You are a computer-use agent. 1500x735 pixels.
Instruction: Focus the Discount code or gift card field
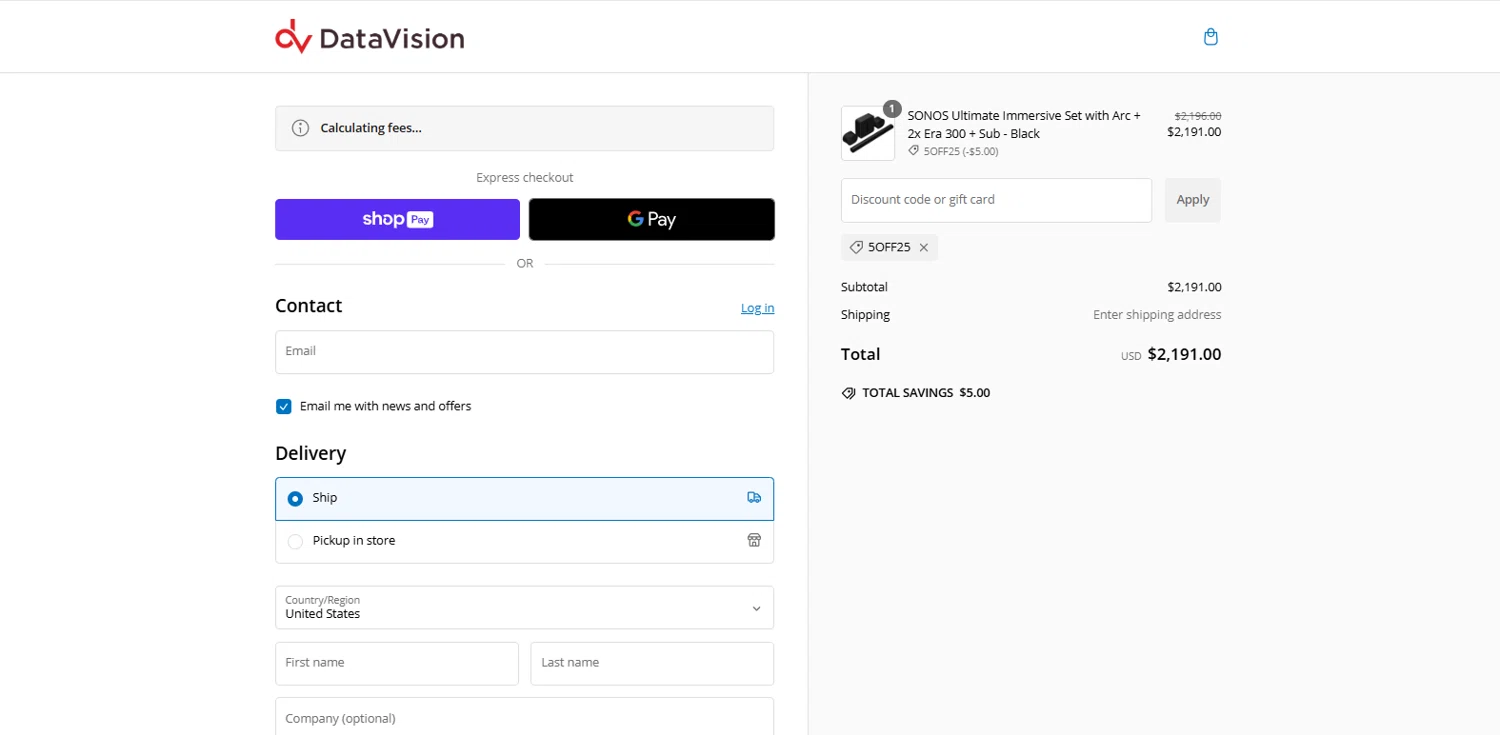pos(996,200)
